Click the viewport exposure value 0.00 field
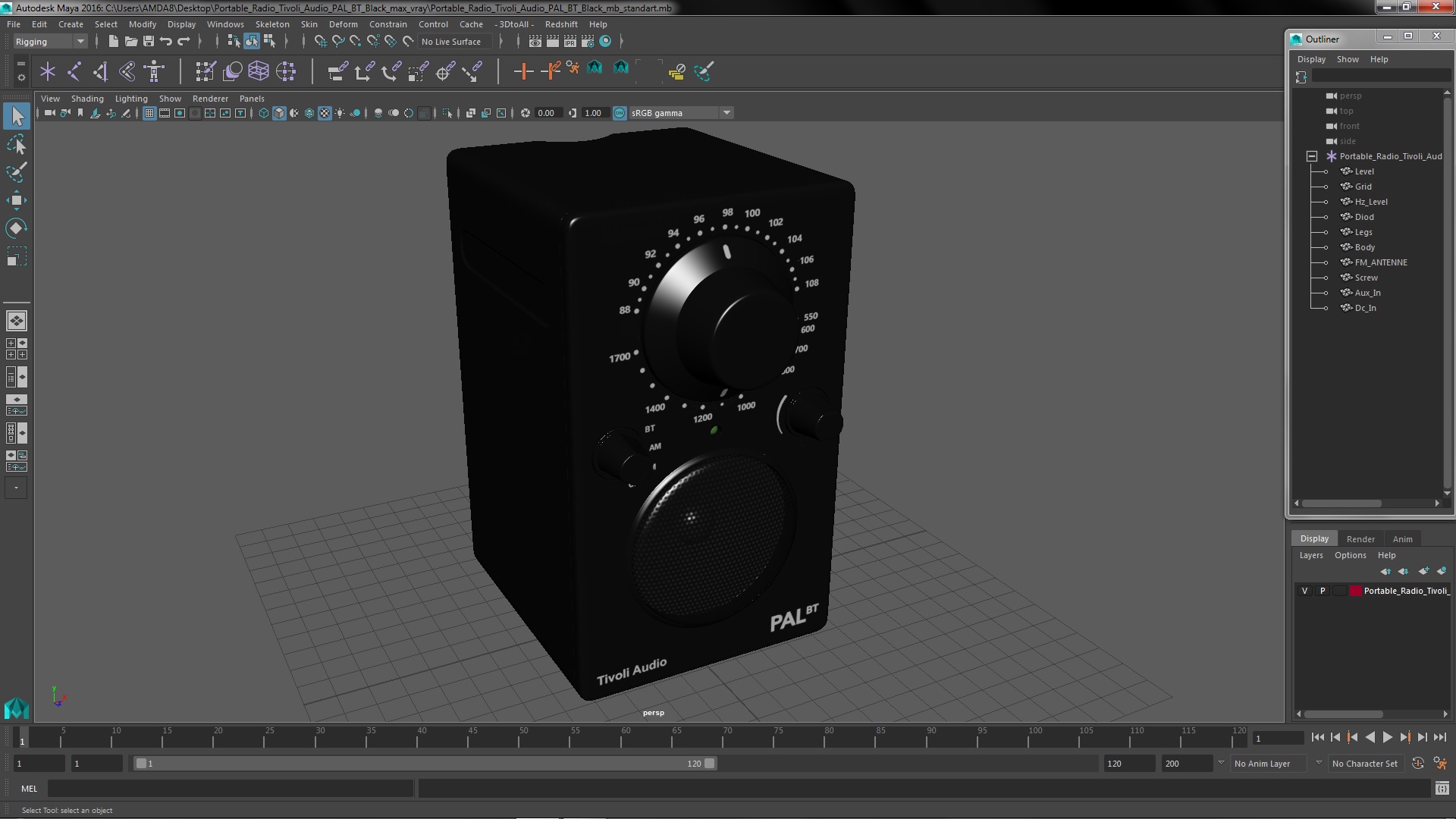Image resolution: width=1456 pixels, height=819 pixels. pos(548,113)
